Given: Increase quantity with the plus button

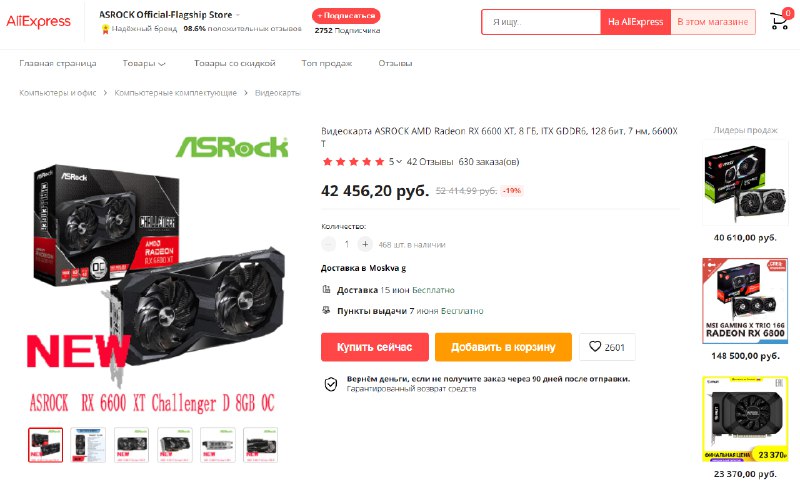Looking at the screenshot, I should pos(365,244).
